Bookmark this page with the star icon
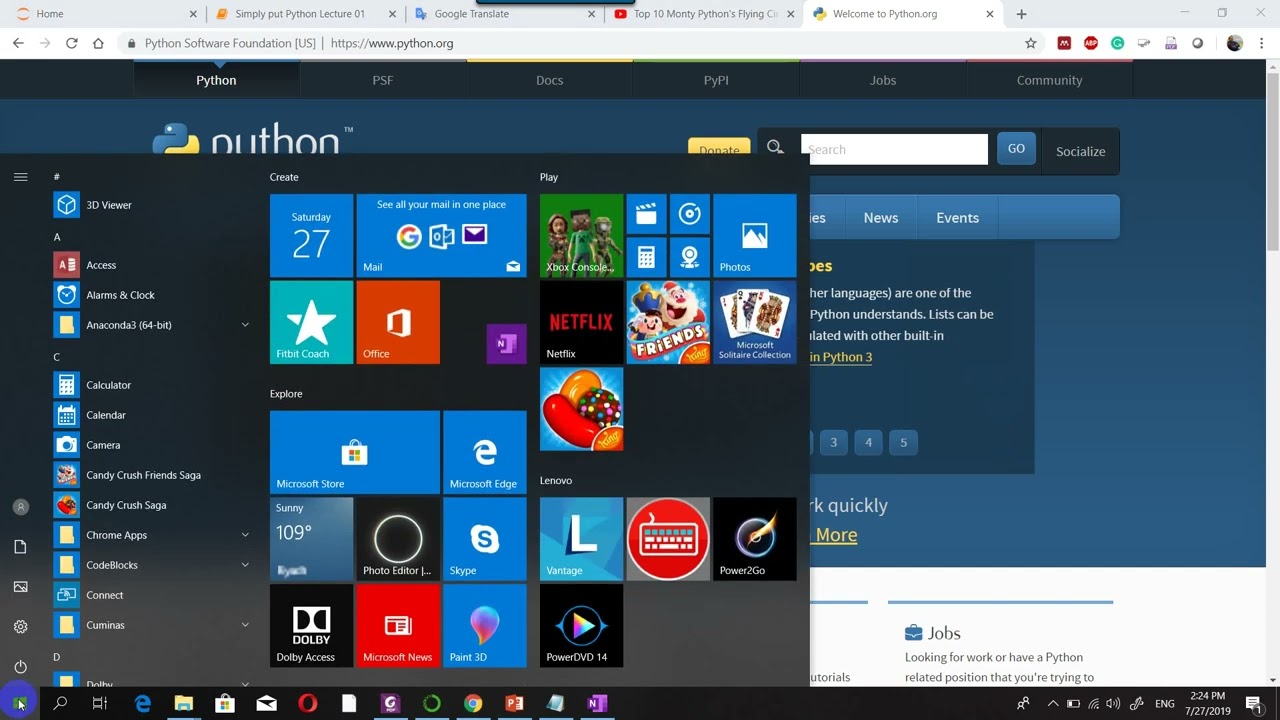This screenshot has height=720, width=1280. pos(1030,43)
